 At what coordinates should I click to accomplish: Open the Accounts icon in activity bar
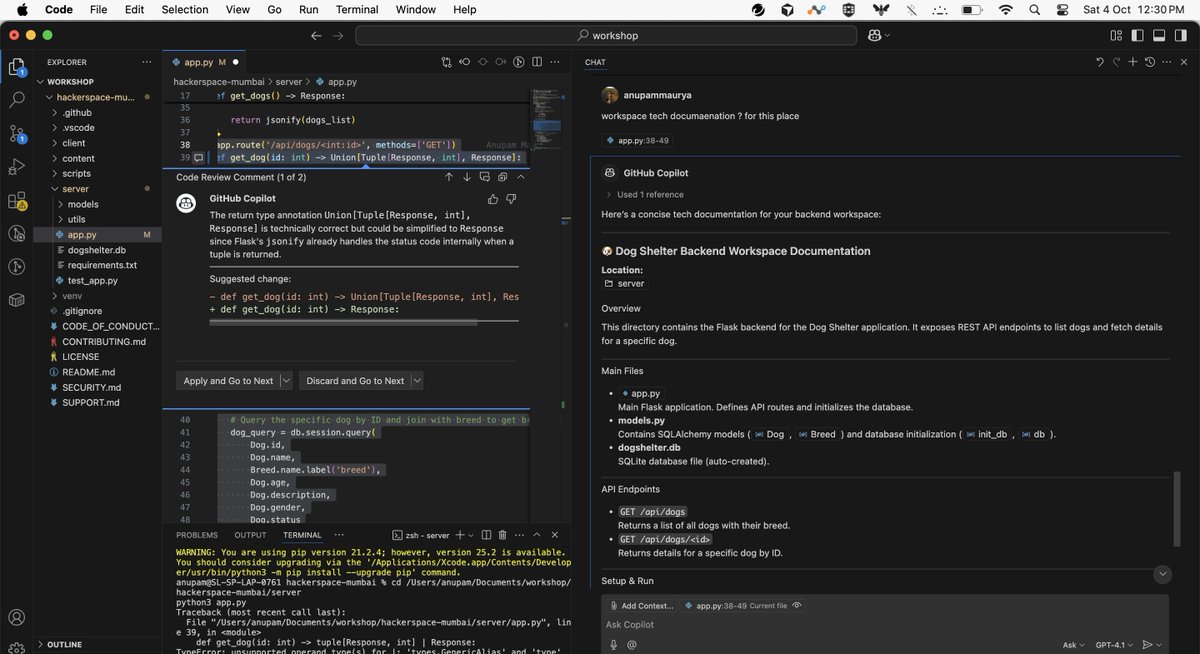point(16,618)
